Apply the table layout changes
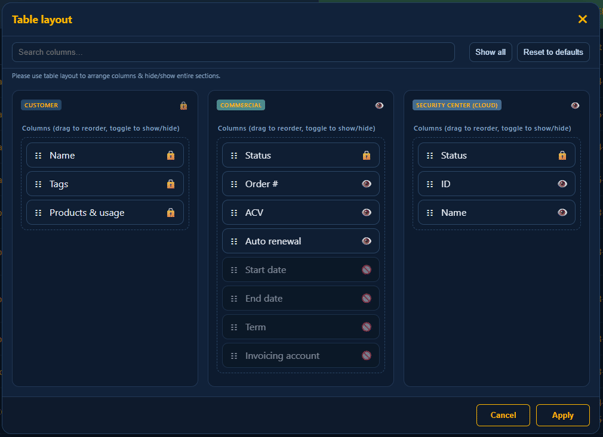 coord(562,415)
